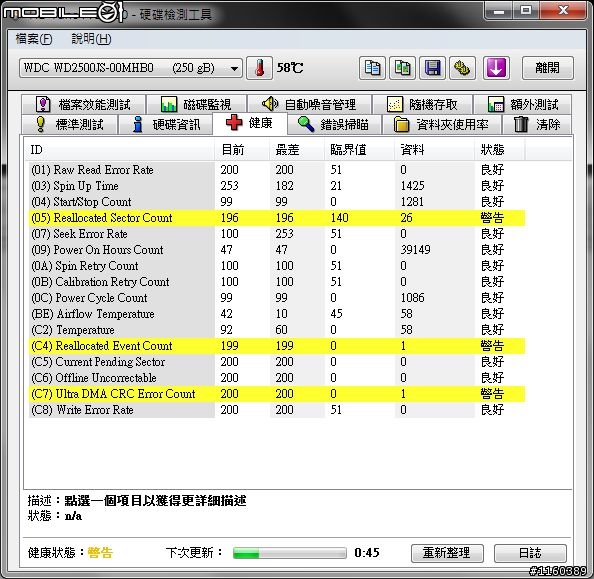
Task: Select the (04) Start/Stop Count row
Action: (277, 202)
